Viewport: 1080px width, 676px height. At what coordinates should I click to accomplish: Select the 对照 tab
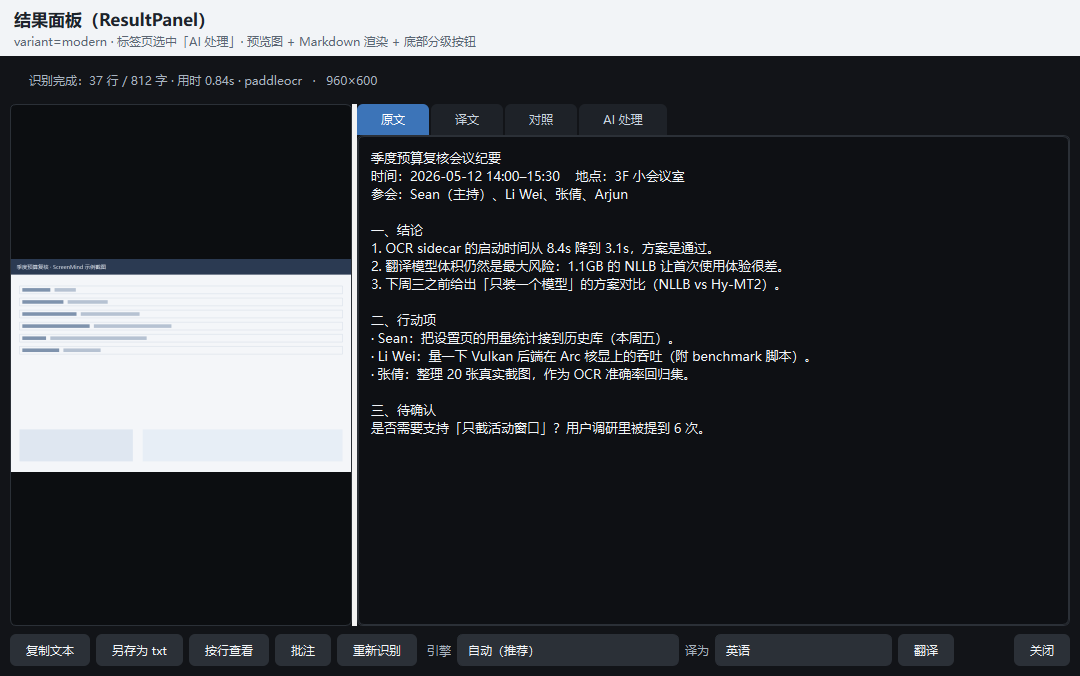[x=541, y=120]
